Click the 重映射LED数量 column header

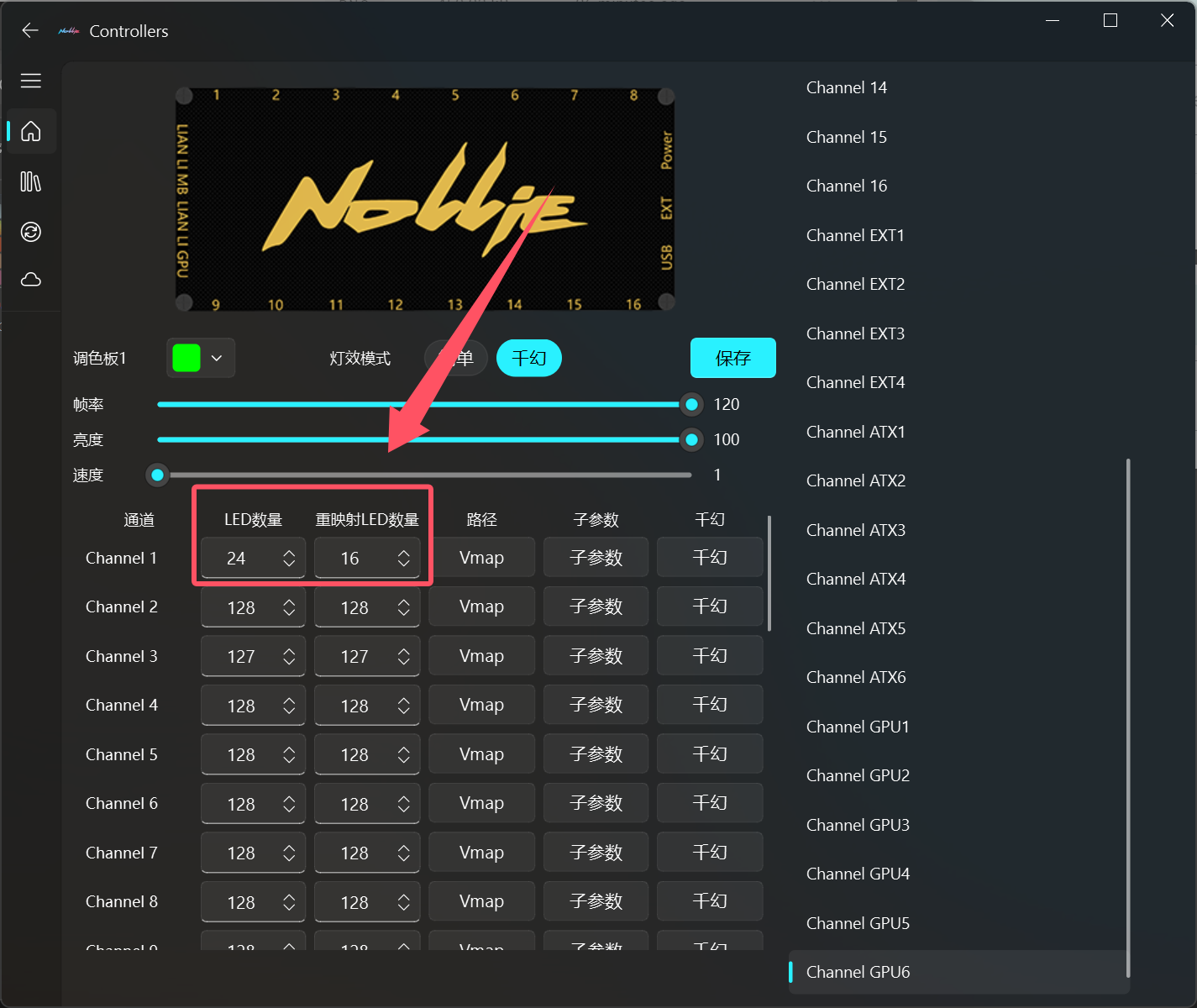click(x=367, y=520)
